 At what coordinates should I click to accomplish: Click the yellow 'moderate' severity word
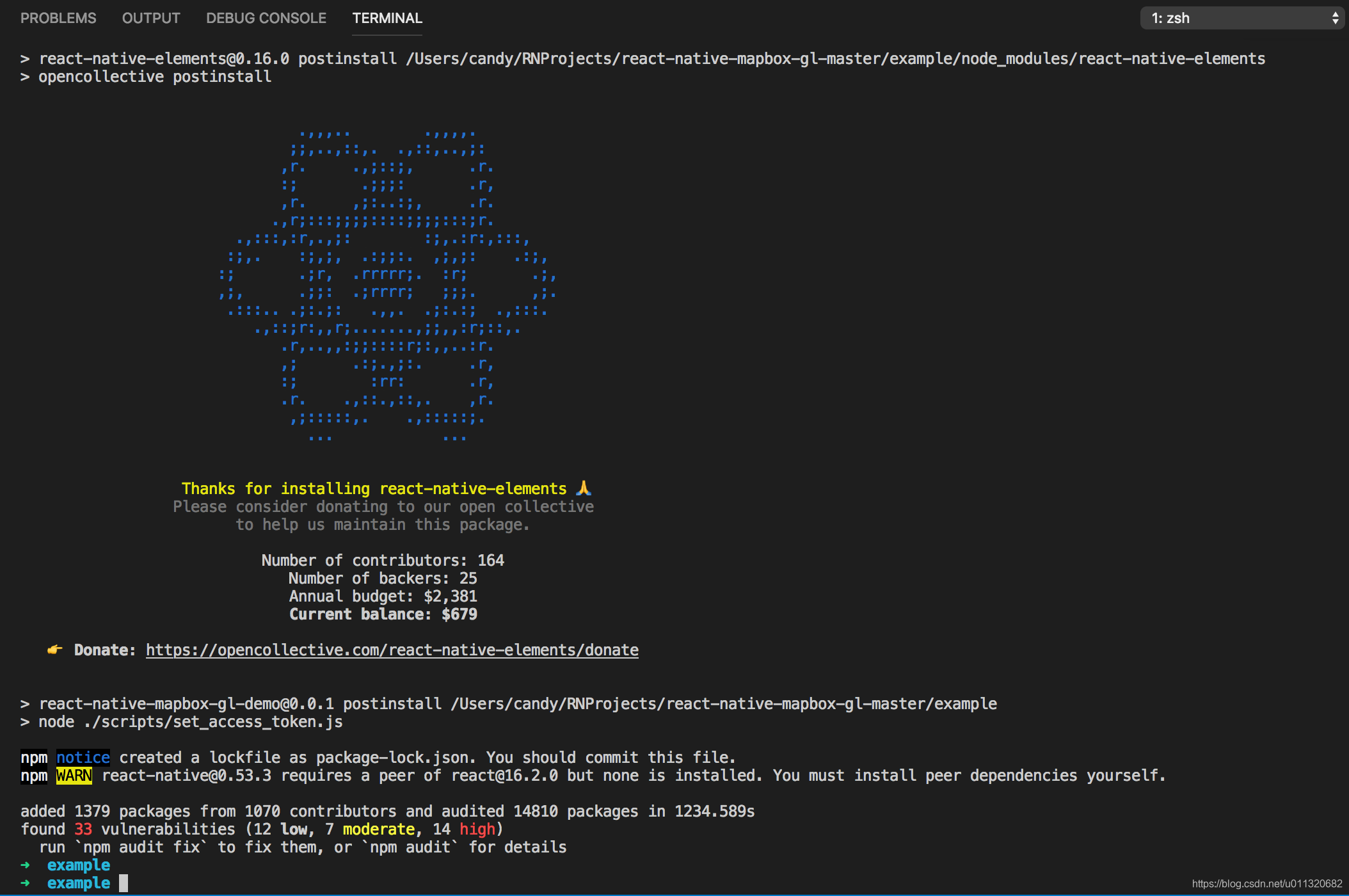pos(379,829)
